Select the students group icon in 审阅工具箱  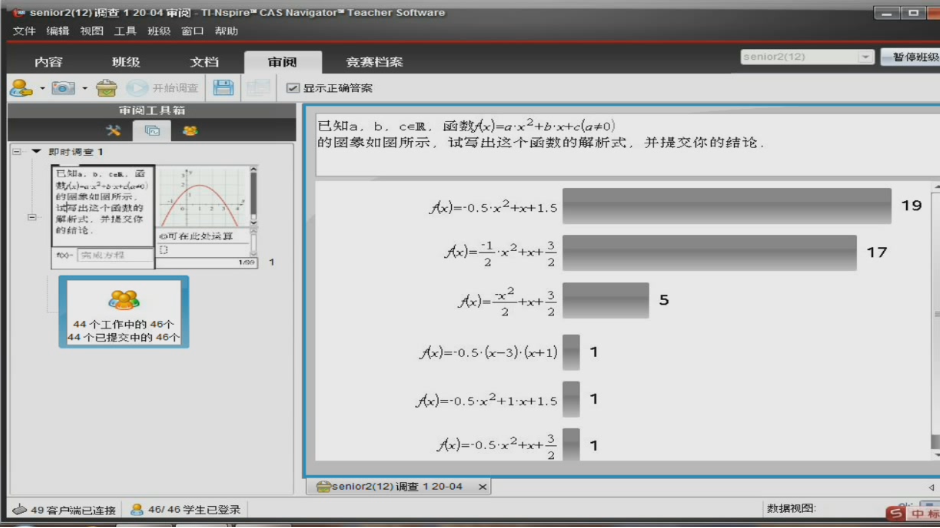point(189,130)
